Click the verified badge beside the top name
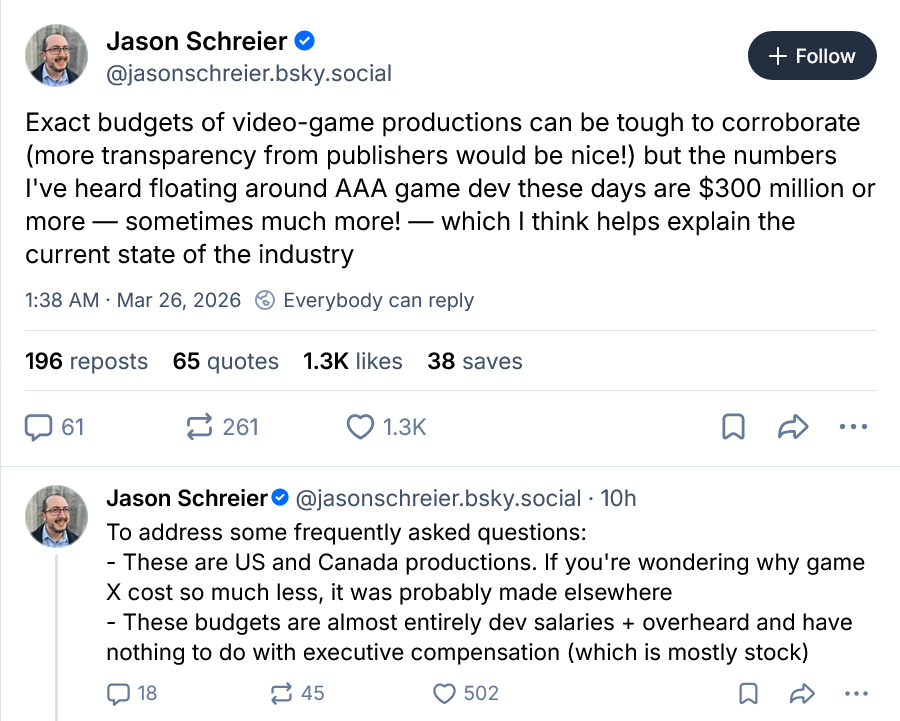Viewport: 900px width, 721px height. [x=306, y=41]
